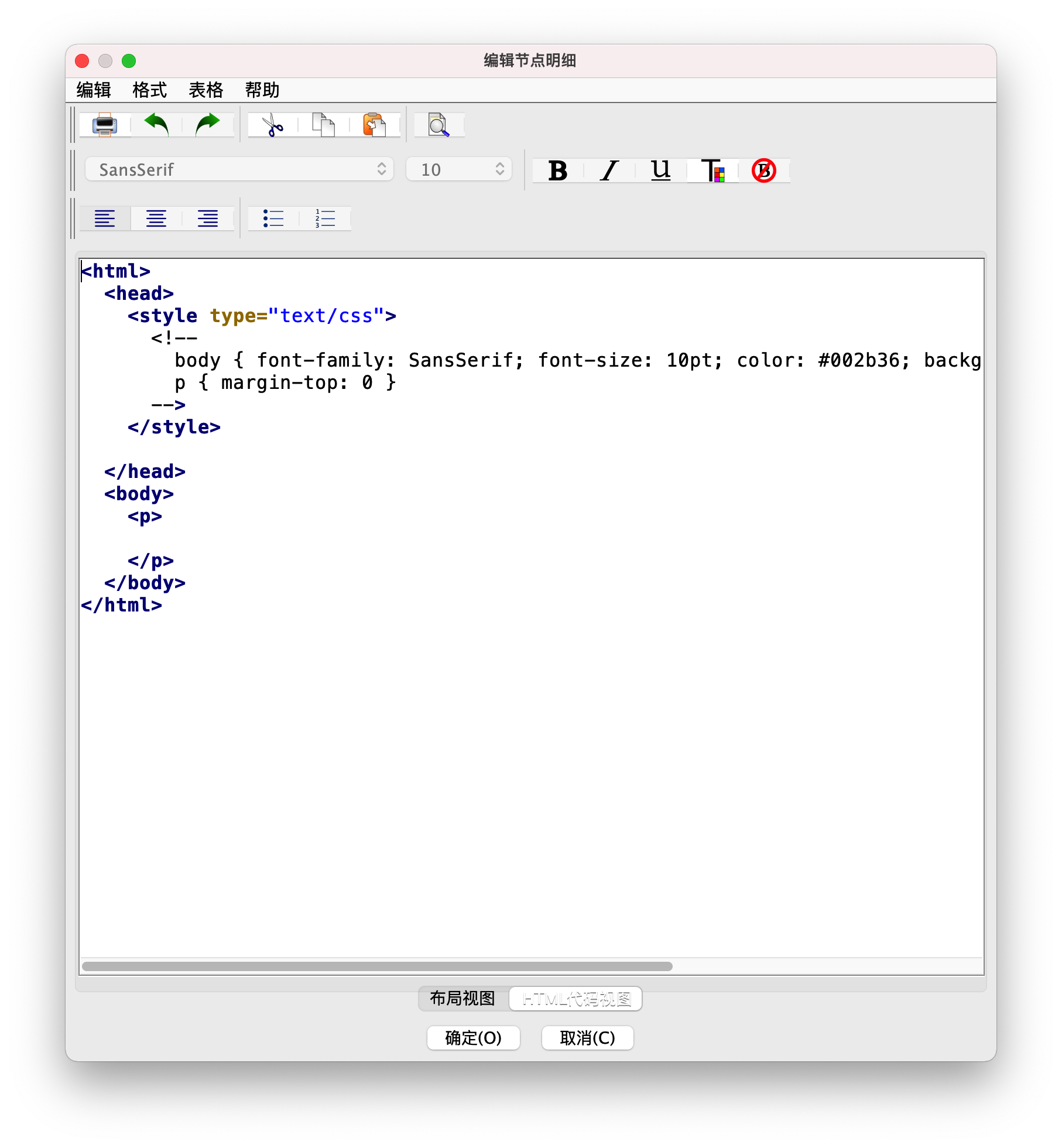Screen dimensions: 1062x1148
Task: Open the 表格 menu
Action: pos(206,90)
